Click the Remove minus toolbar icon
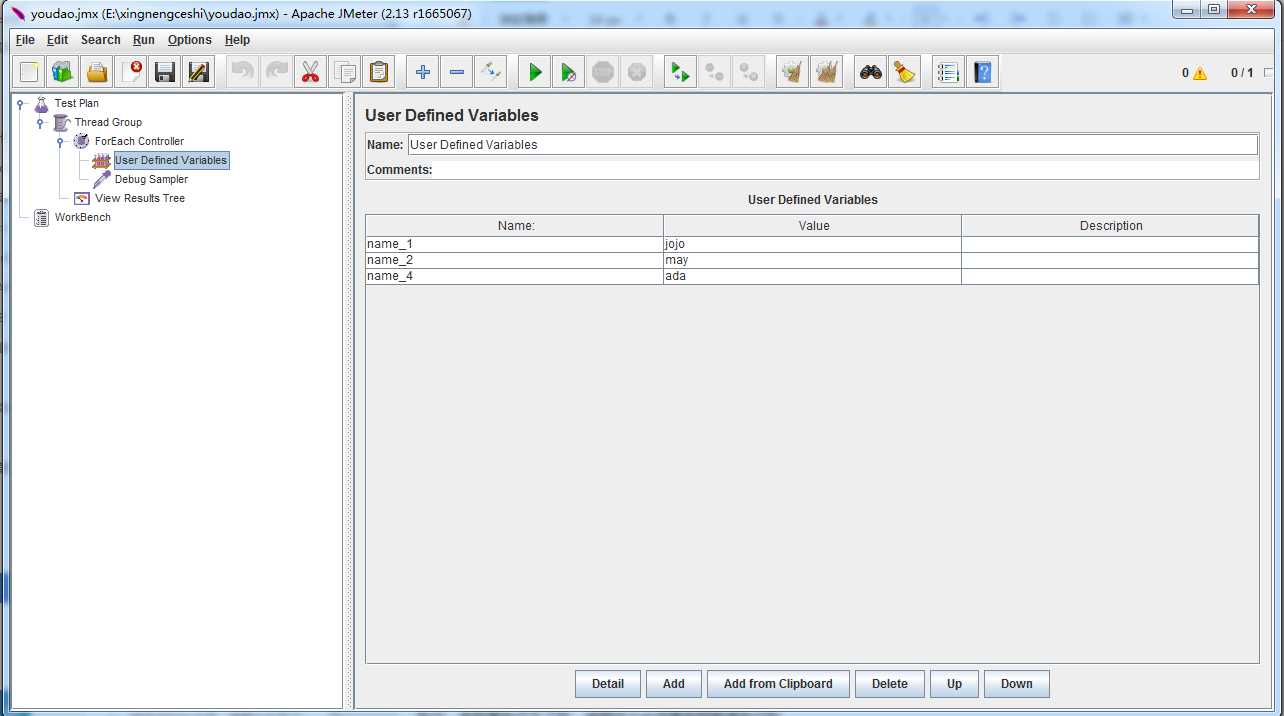 (x=457, y=72)
